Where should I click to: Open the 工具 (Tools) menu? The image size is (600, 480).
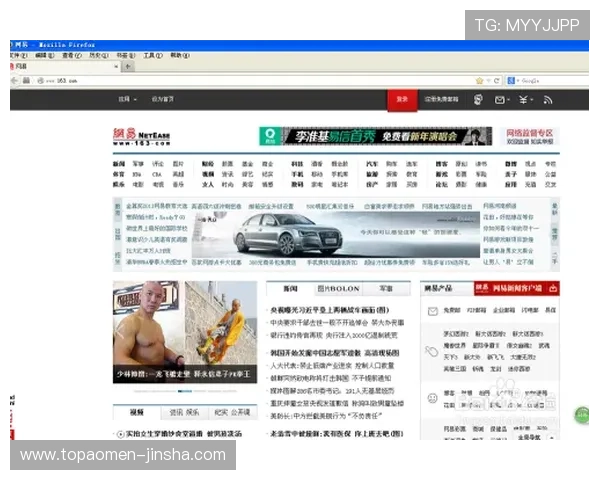(153, 55)
